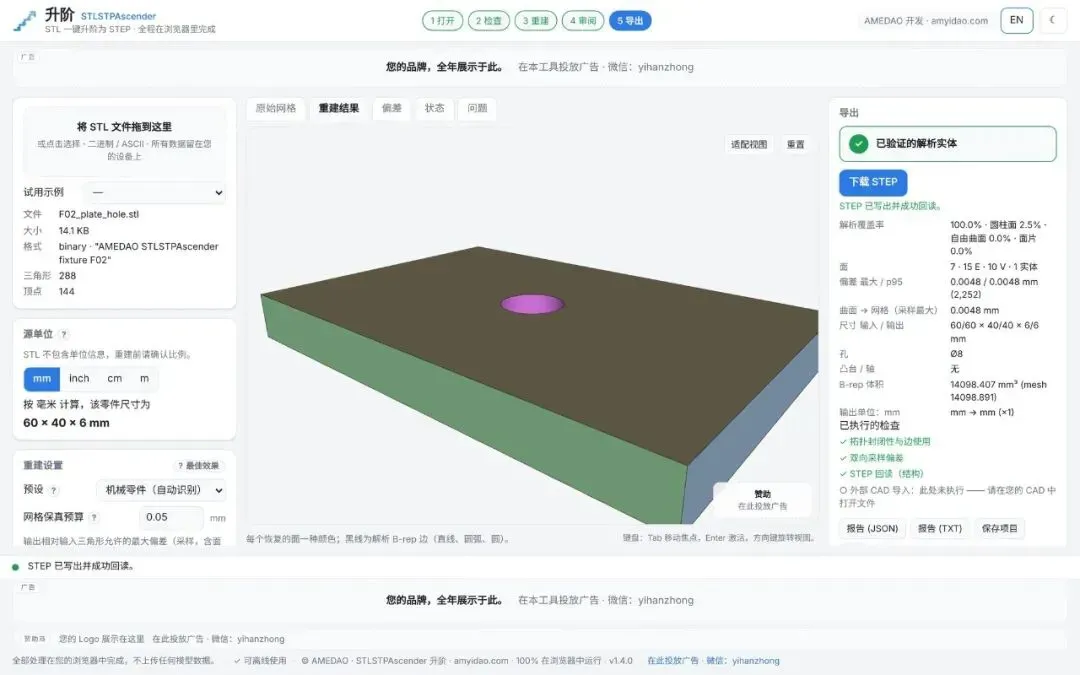Go to step 3 Rebuild
The height and width of the screenshot is (675, 1080).
pyautogui.click(x=535, y=21)
